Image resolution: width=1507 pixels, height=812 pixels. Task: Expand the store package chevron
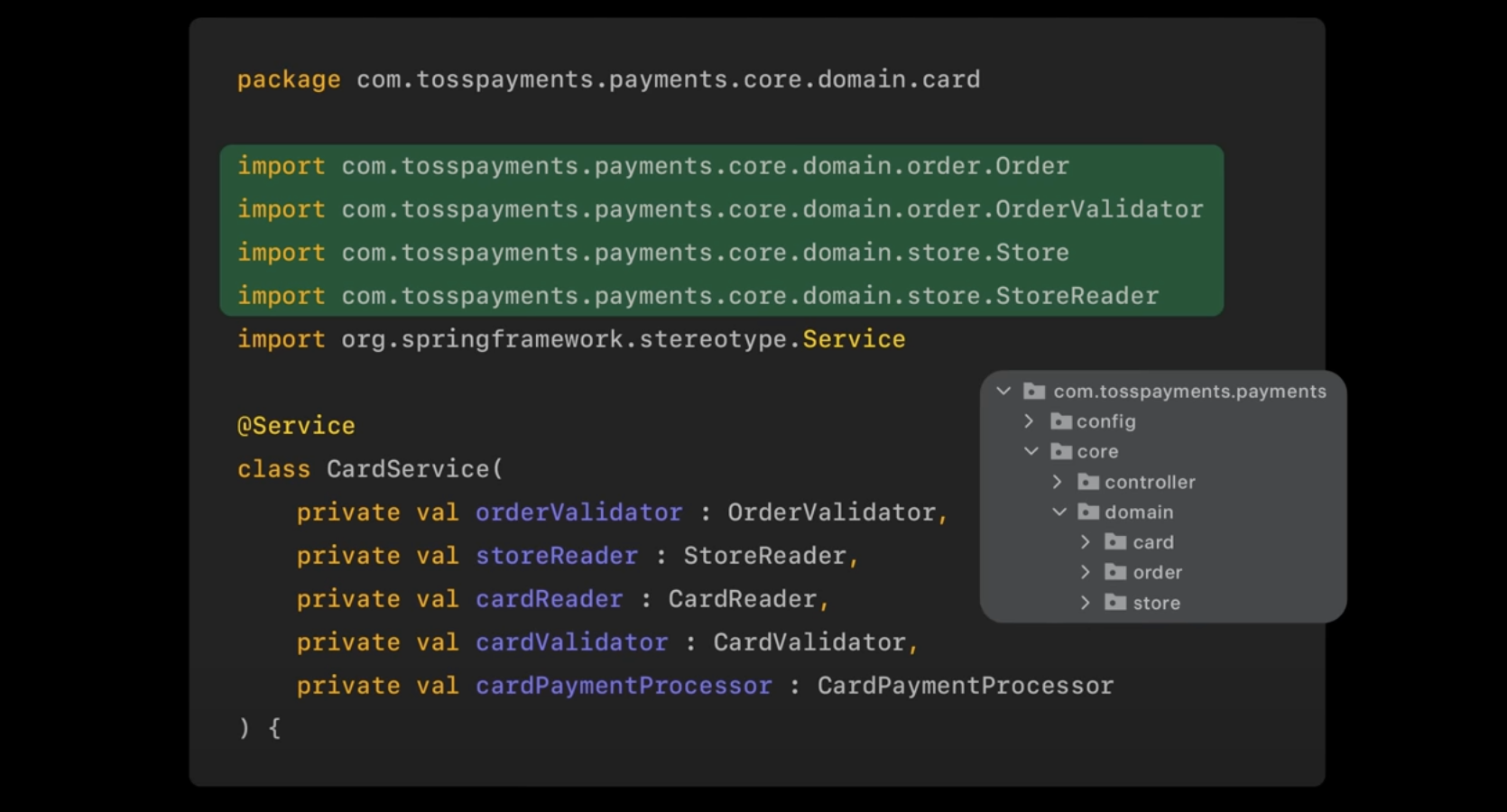[x=1086, y=603]
